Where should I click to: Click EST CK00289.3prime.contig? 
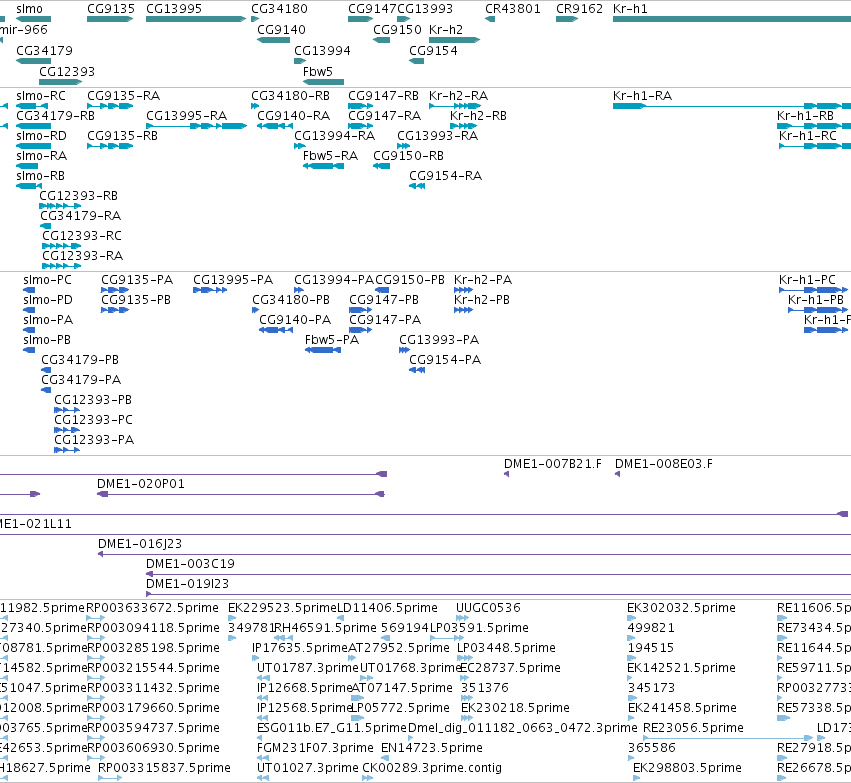point(431,768)
